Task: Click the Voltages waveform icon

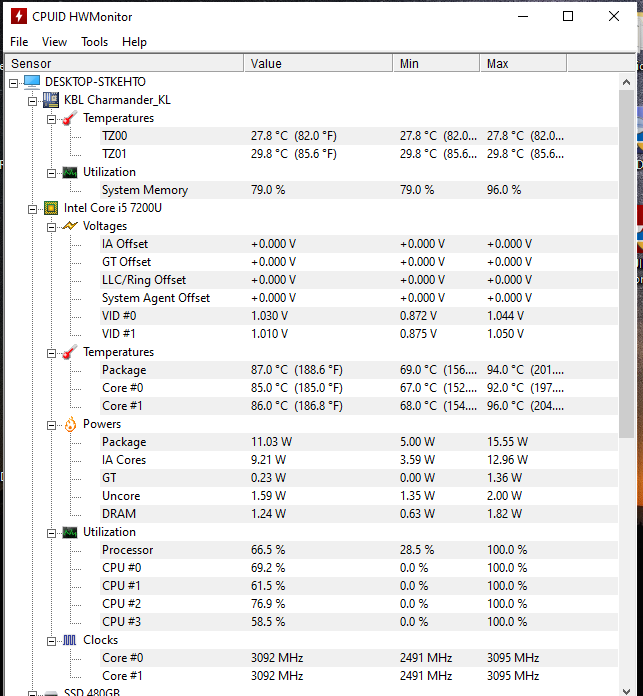Action: 70,226
